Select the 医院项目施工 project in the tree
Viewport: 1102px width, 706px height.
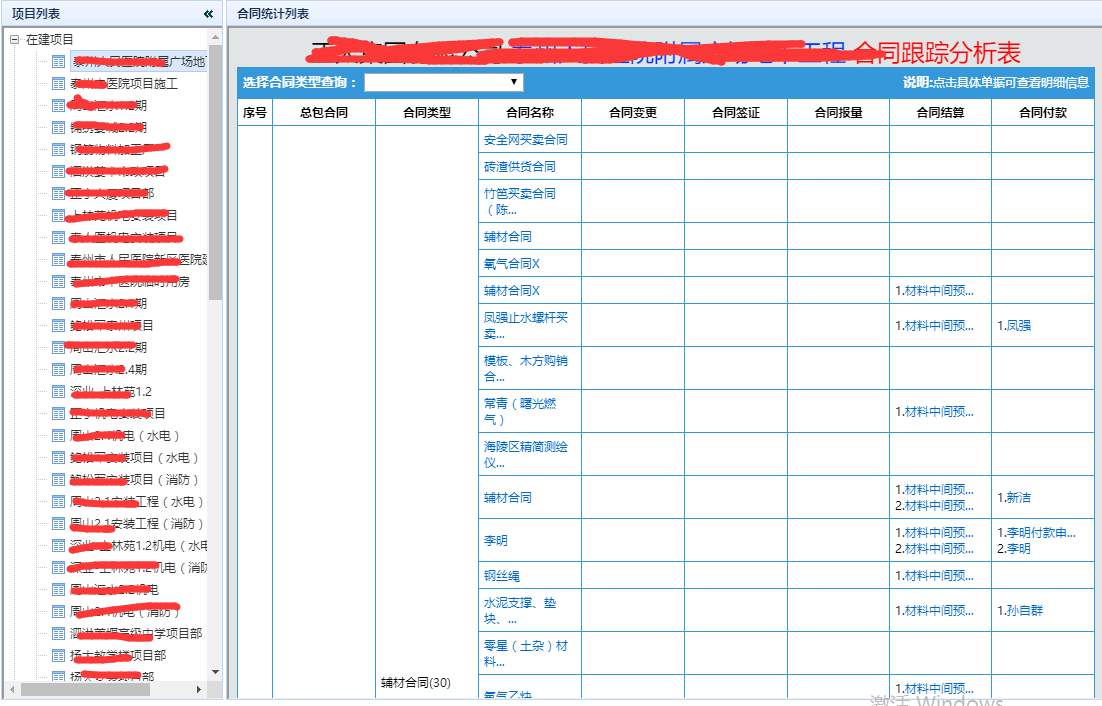(124, 84)
